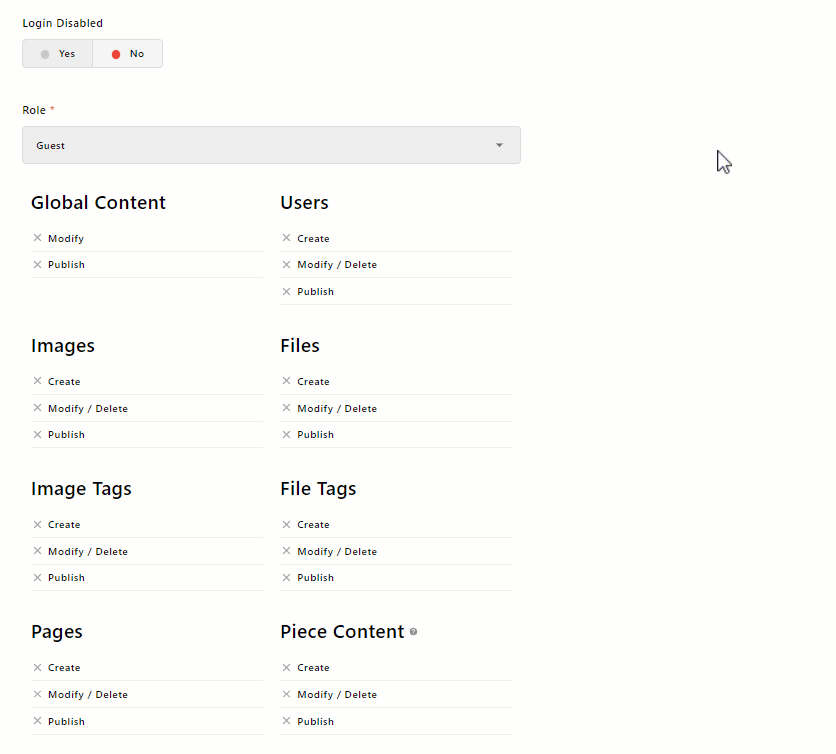Viewport: 836px width, 754px height.
Task: Open the Role dropdown showing Guest
Action: click(271, 146)
